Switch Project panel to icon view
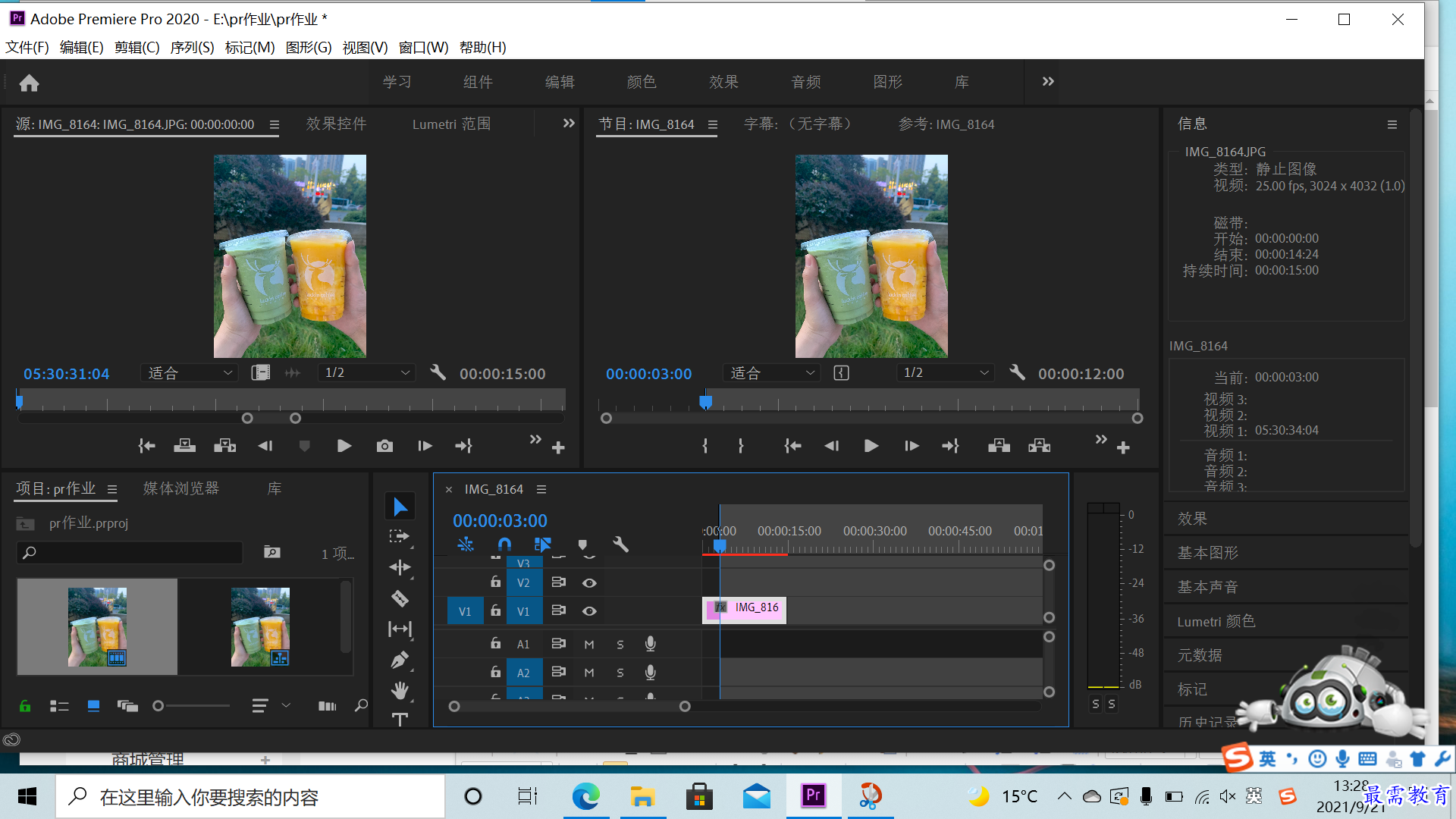Screen dimensions: 1456x819 pos(93,706)
